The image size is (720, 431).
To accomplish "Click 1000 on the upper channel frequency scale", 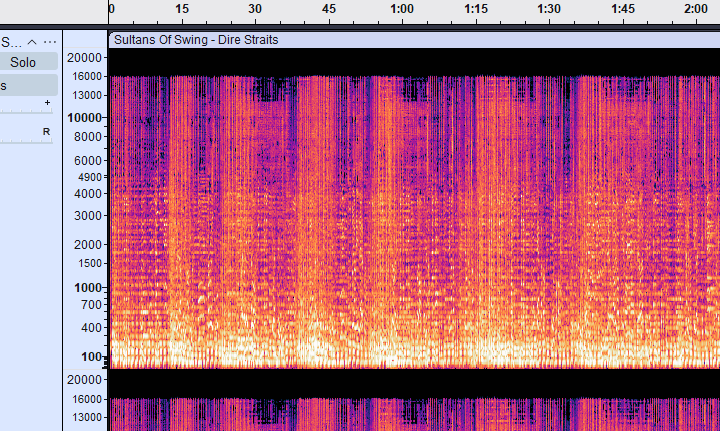I will tap(88, 287).
